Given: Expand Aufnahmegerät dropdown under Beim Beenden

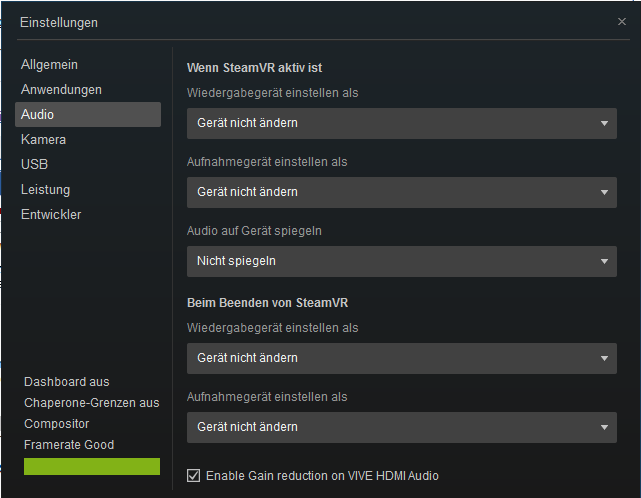Looking at the screenshot, I should click(401, 427).
